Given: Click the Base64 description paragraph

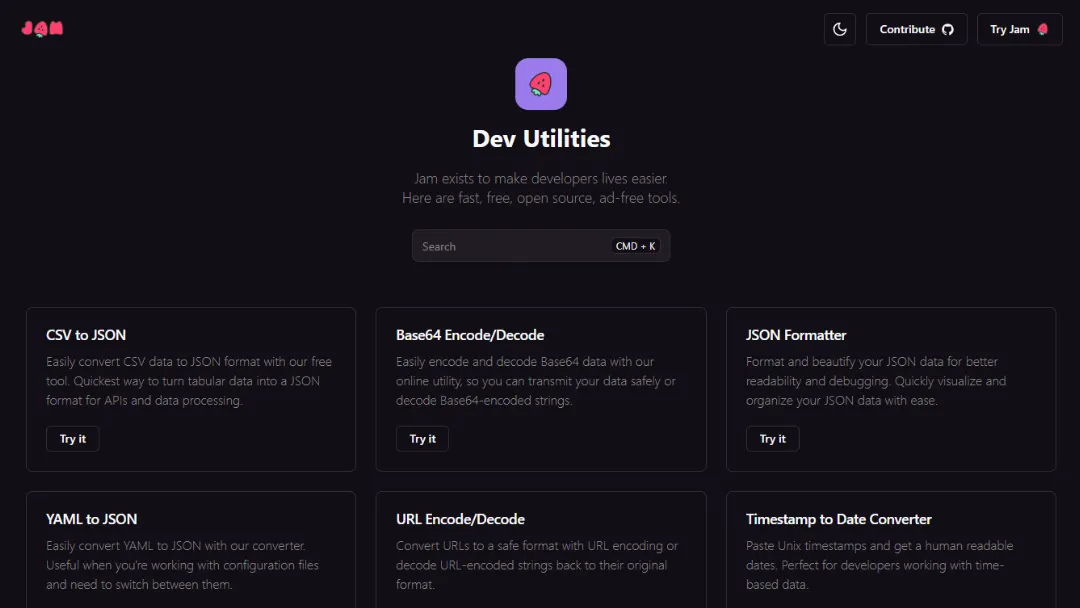Looking at the screenshot, I should (536, 381).
